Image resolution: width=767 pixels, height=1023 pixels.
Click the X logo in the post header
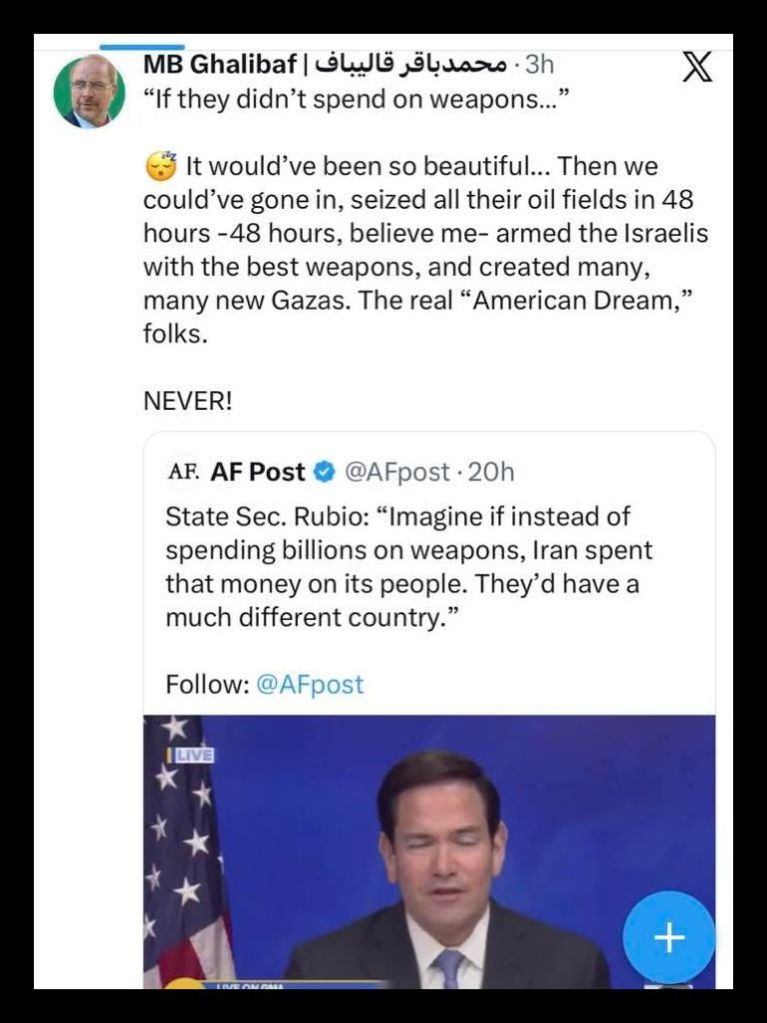(x=696, y=69)
